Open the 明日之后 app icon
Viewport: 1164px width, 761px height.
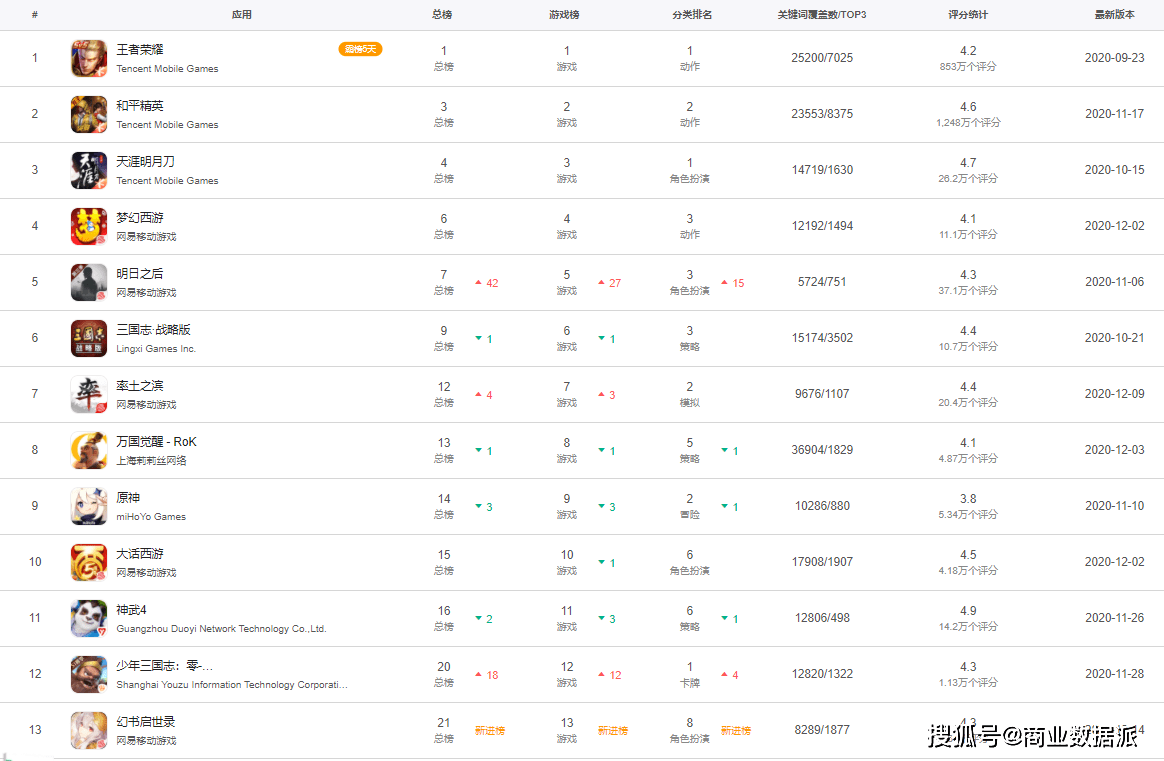coord(88,282)
